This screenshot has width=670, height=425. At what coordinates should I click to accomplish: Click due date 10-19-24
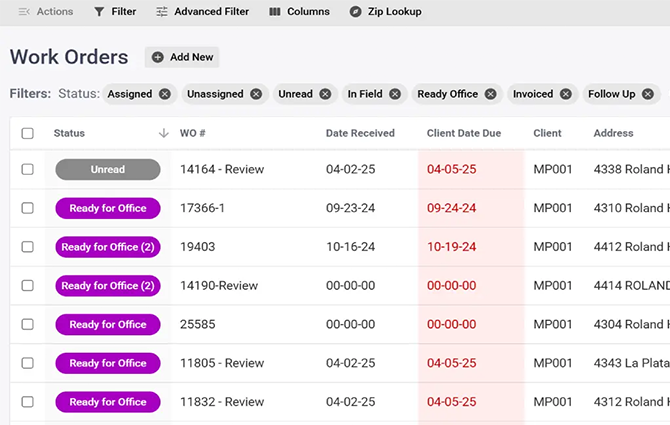point(451,247)
